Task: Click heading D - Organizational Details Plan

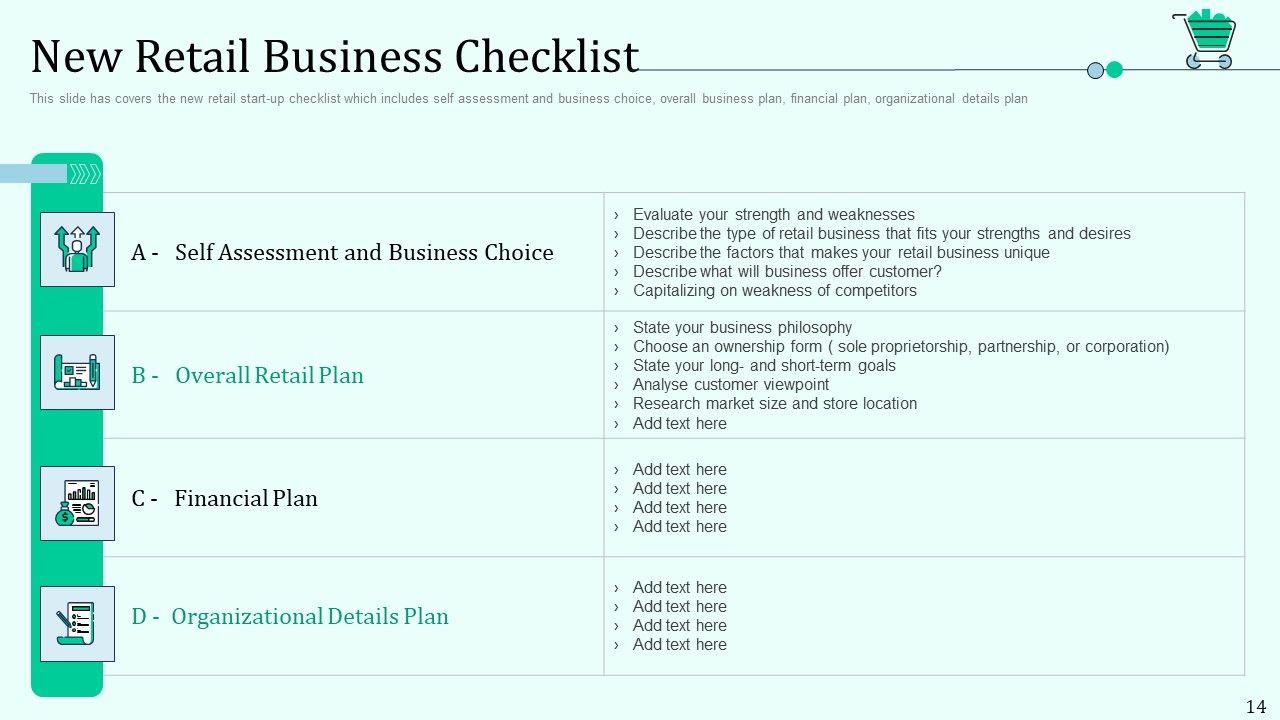Action: click(x=290, y=616)
